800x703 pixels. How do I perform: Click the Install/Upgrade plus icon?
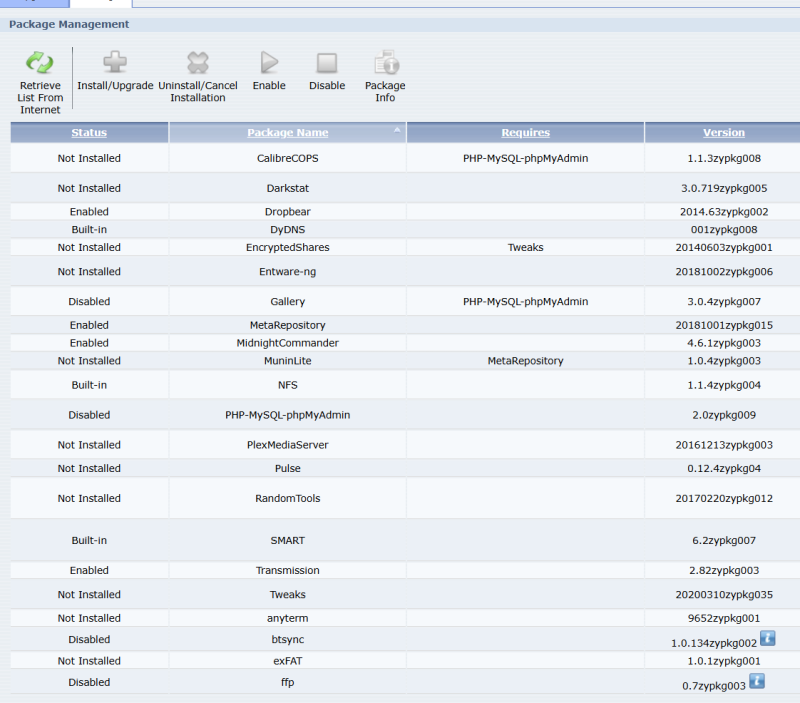click(x=115, y=62)
